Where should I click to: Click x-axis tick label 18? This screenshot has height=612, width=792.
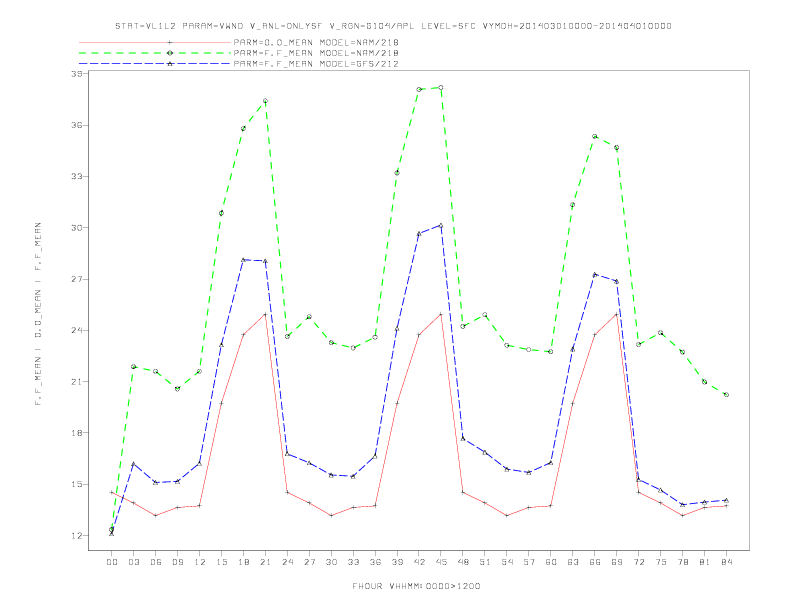(243, 562)
